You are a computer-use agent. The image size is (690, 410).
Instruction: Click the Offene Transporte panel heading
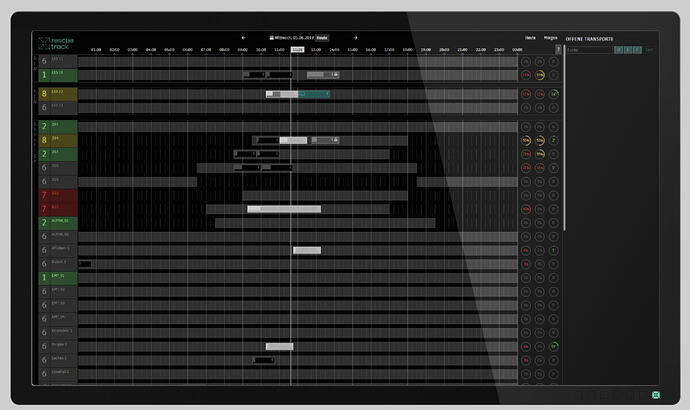click(589, 39)
